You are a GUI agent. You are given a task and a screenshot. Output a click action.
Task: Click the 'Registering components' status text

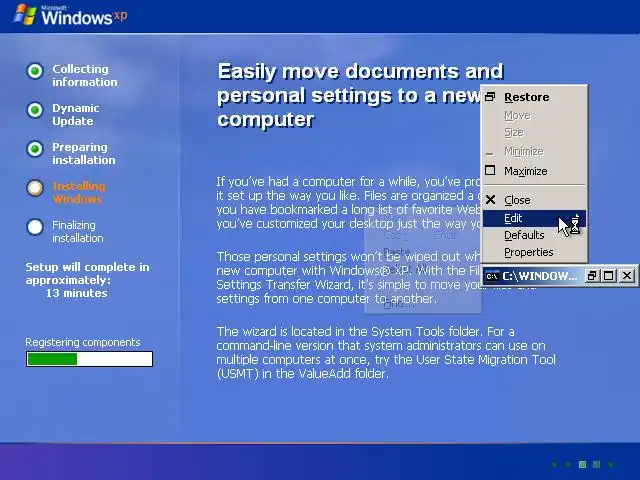pyautogui.click(x=82, y=342)
